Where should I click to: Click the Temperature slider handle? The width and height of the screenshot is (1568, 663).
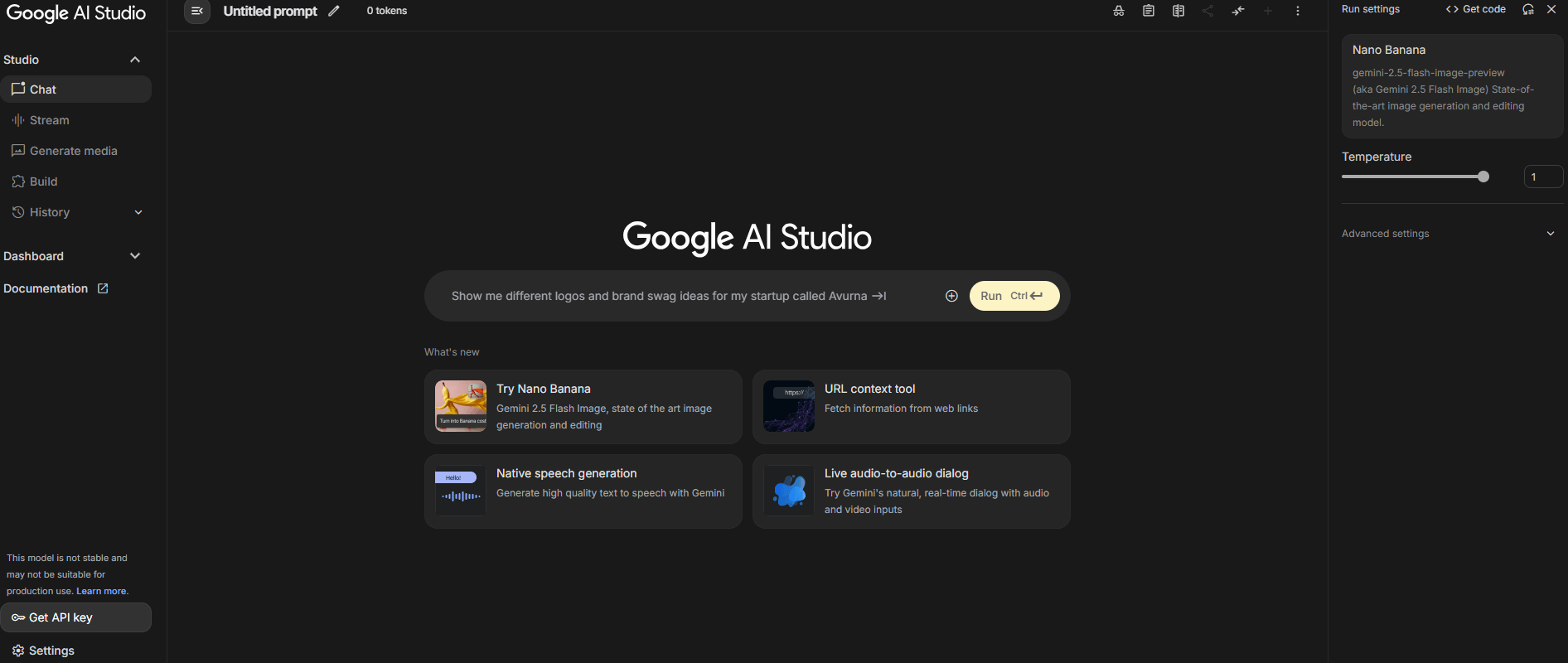click(1483, 177)
